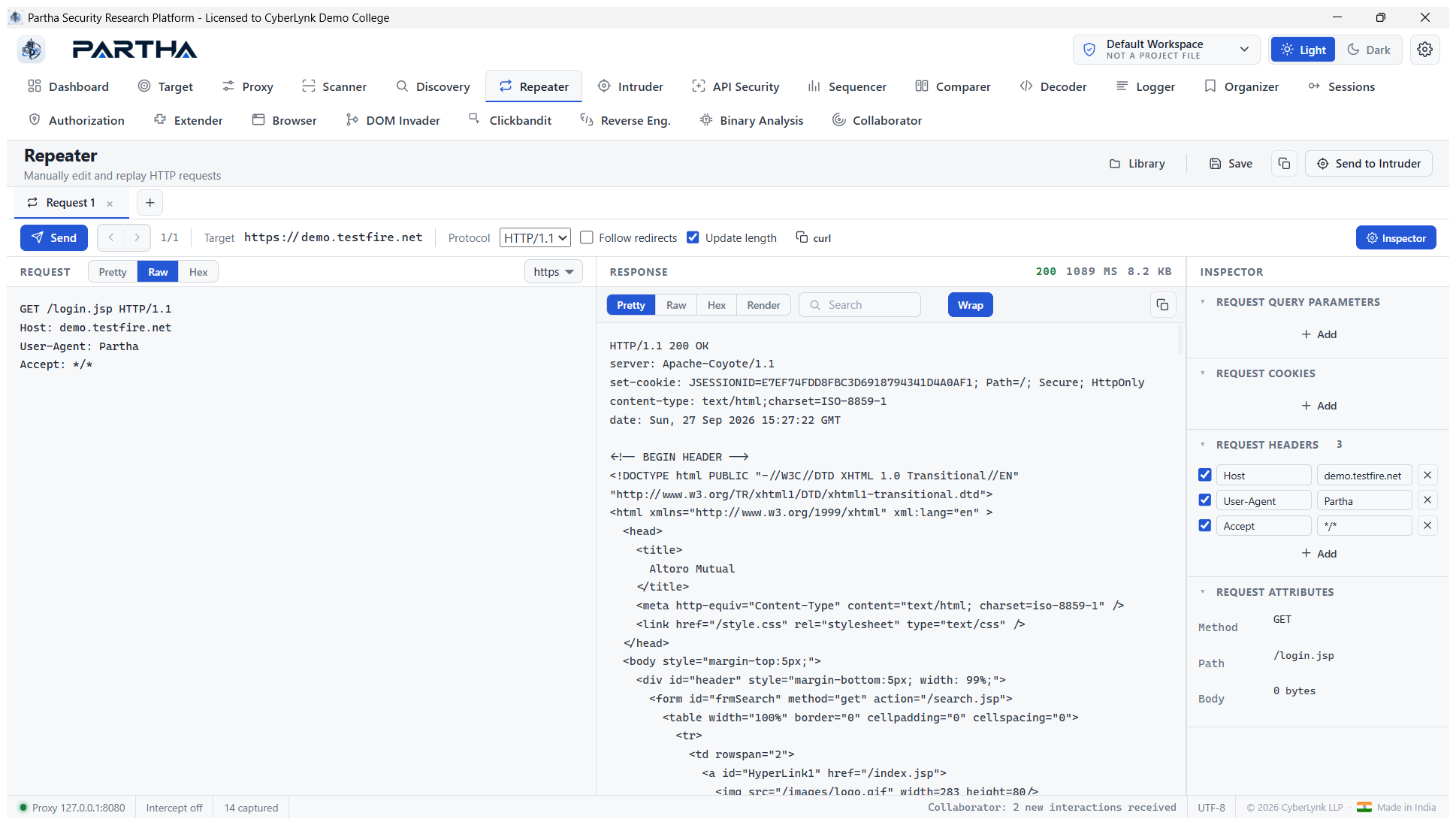
Task: Open the Sessions module
Action: [1341, 86]
